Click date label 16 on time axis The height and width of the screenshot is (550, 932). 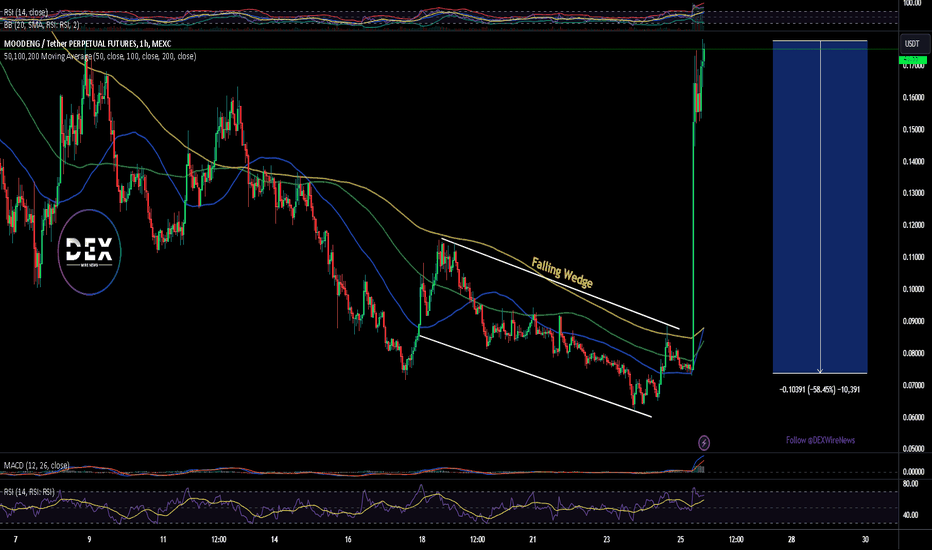(348, 540)
